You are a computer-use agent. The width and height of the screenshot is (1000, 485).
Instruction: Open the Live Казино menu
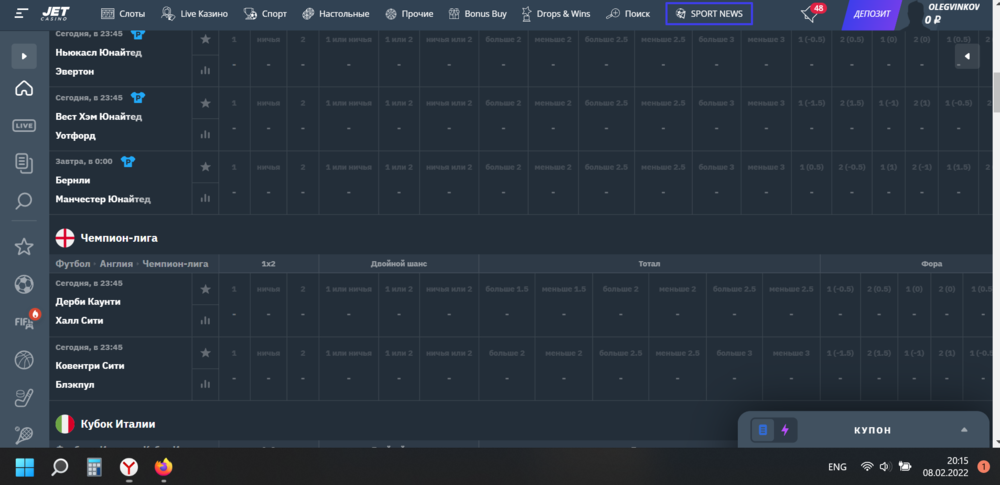pos(194,13)
